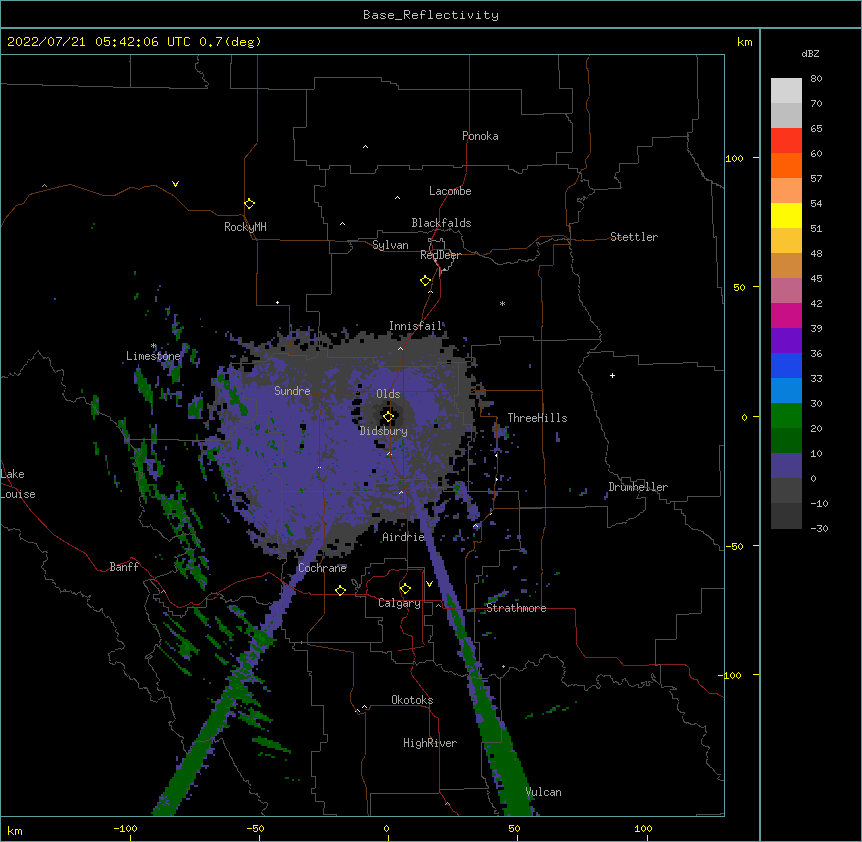Click the yellow diamond marker below Cochrane
This screenshot has width=862, height=842.
click(x=340, y=590)
